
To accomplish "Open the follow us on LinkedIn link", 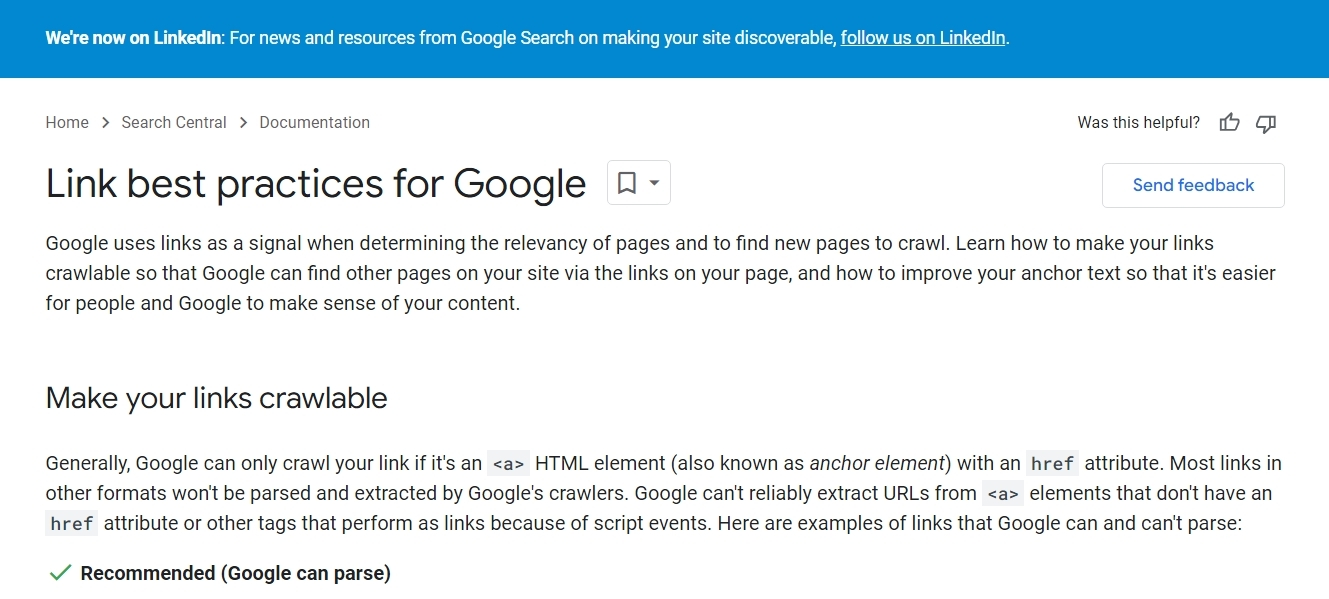I will (923, 38).
